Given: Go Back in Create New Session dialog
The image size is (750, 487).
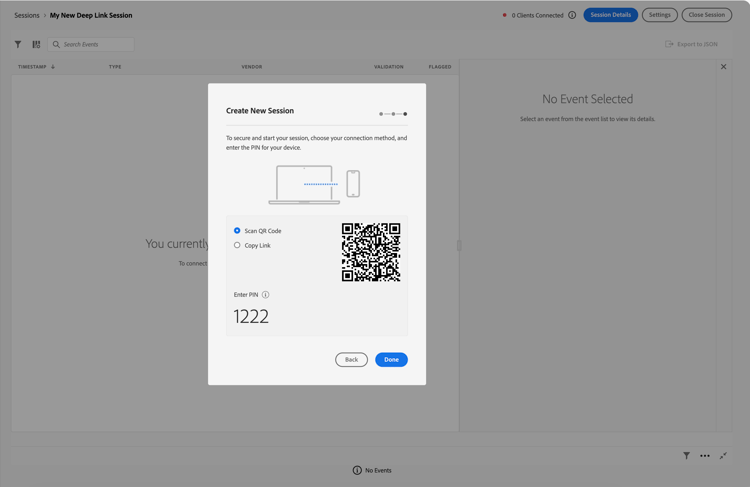Looking at the screenshot, I should coord(352,359).
